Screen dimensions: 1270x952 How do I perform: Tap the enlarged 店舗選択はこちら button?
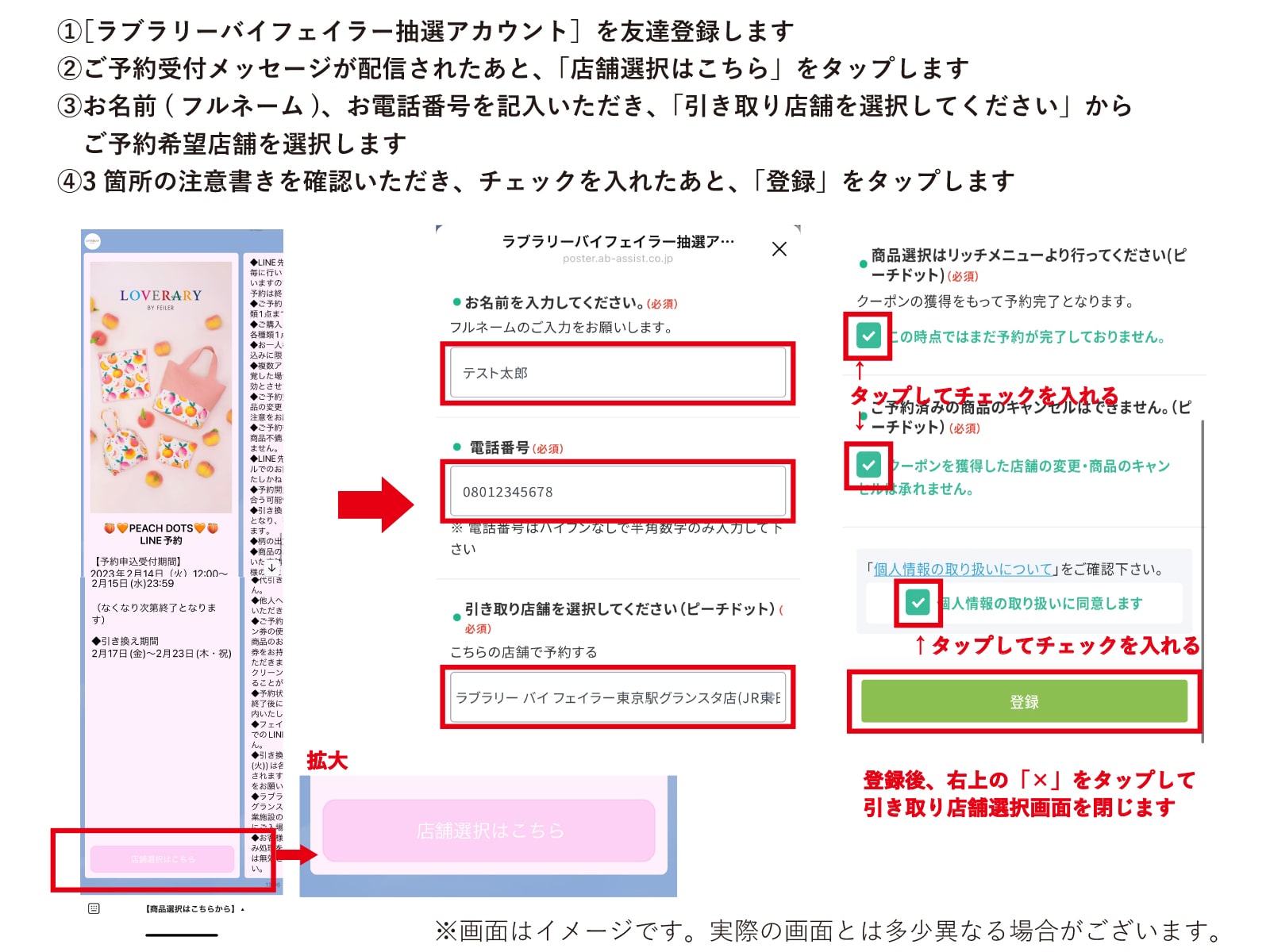tap(487, 831)
